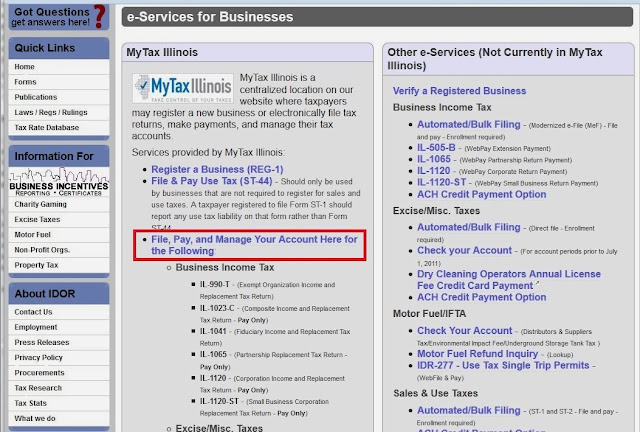Click Verify a Registered Business link
This screenshot has width=640, height=432.
459,91
